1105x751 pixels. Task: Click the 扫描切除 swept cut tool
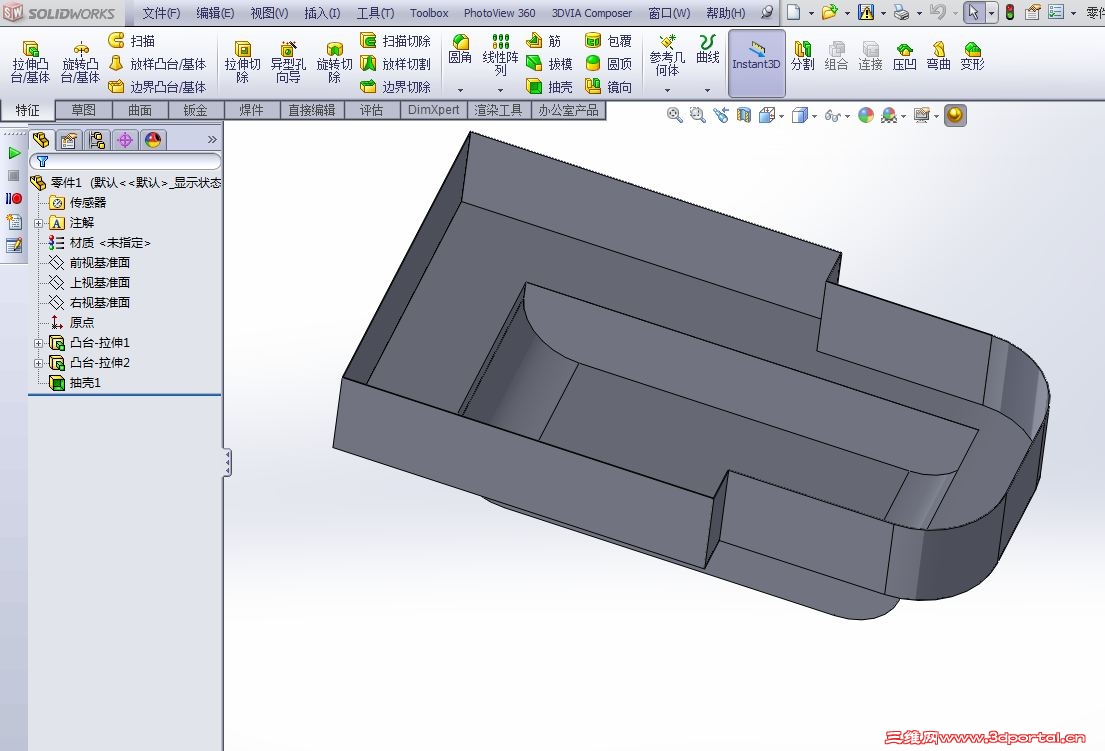(395, 41)
